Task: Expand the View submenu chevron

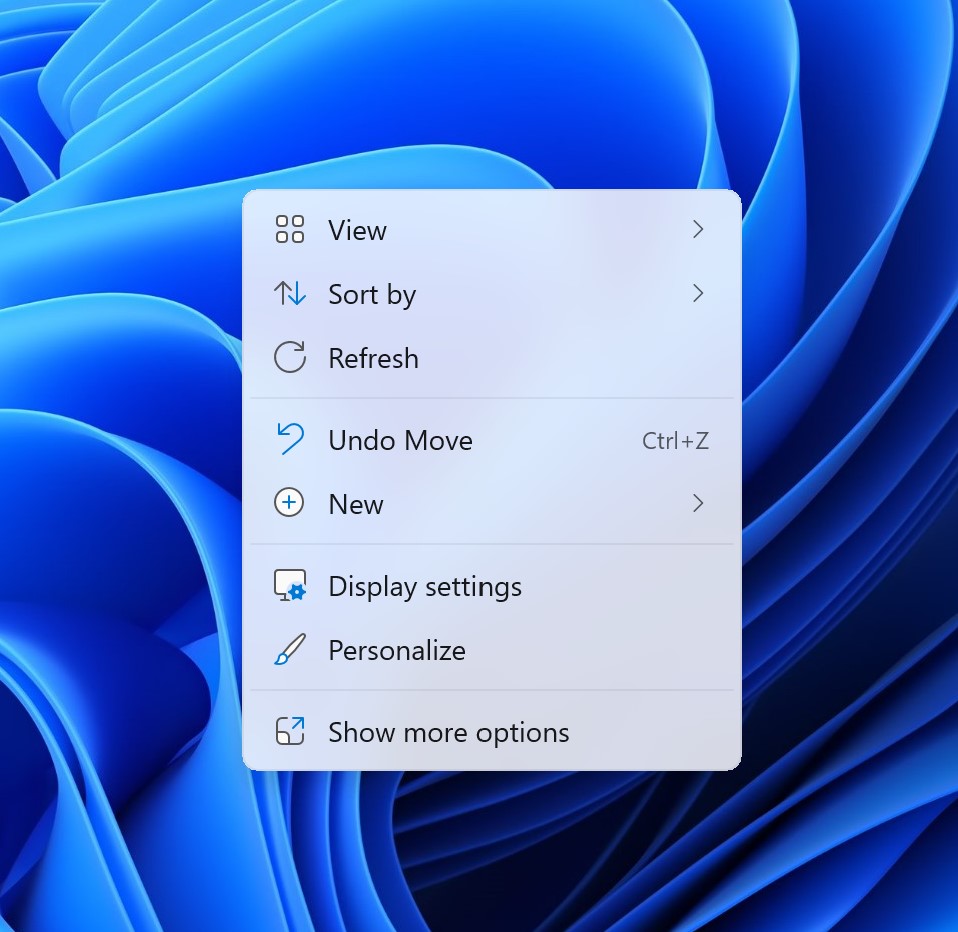Action: (698, 229)
